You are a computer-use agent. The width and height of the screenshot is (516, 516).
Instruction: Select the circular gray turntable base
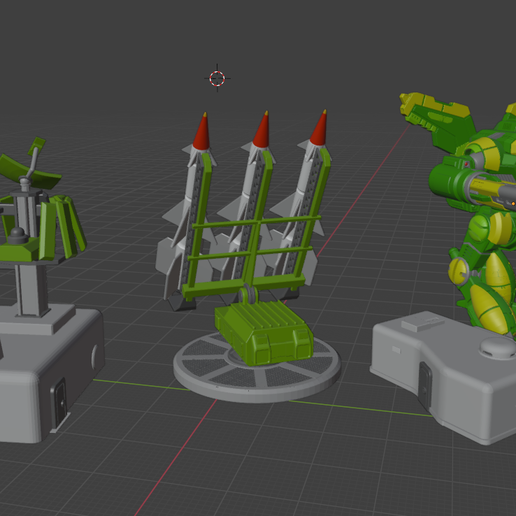coord(257,367)
